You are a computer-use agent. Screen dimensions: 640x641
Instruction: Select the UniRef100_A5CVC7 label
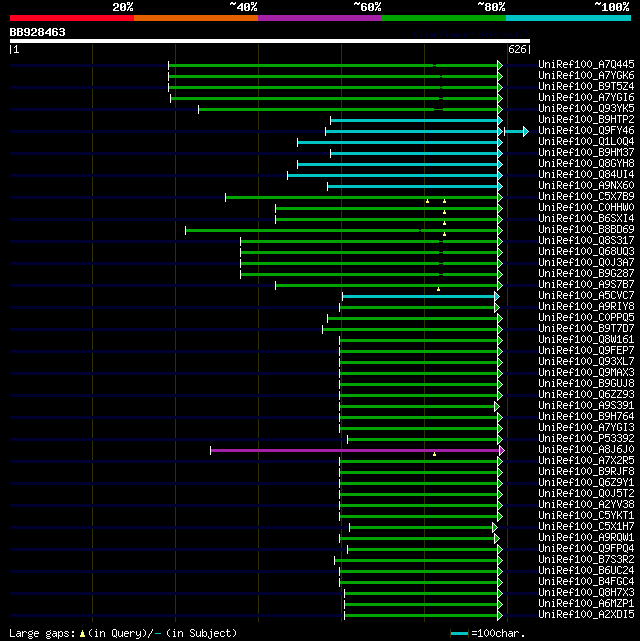click(x=586, y=296)
